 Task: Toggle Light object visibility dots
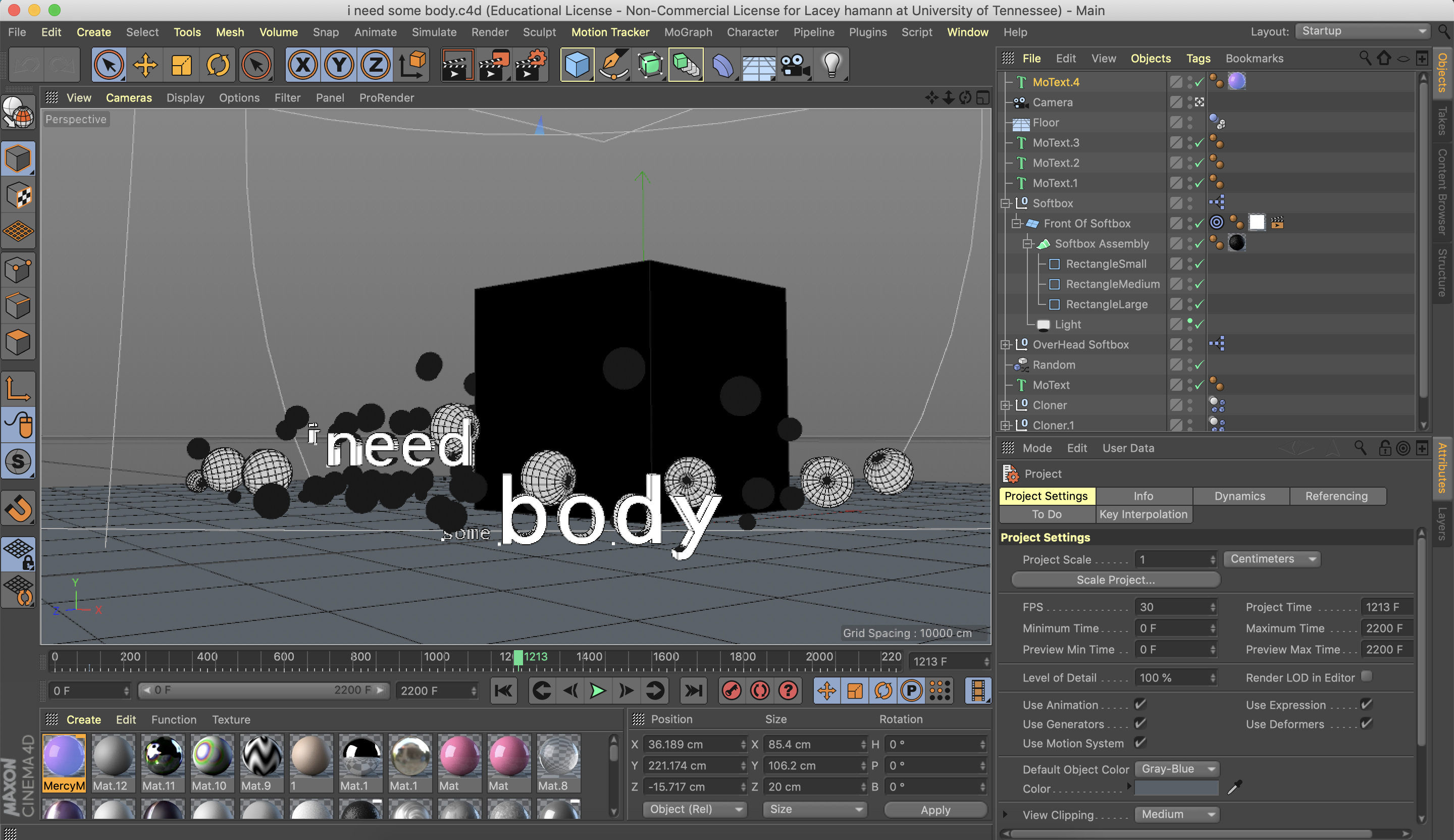(1190, 324)
